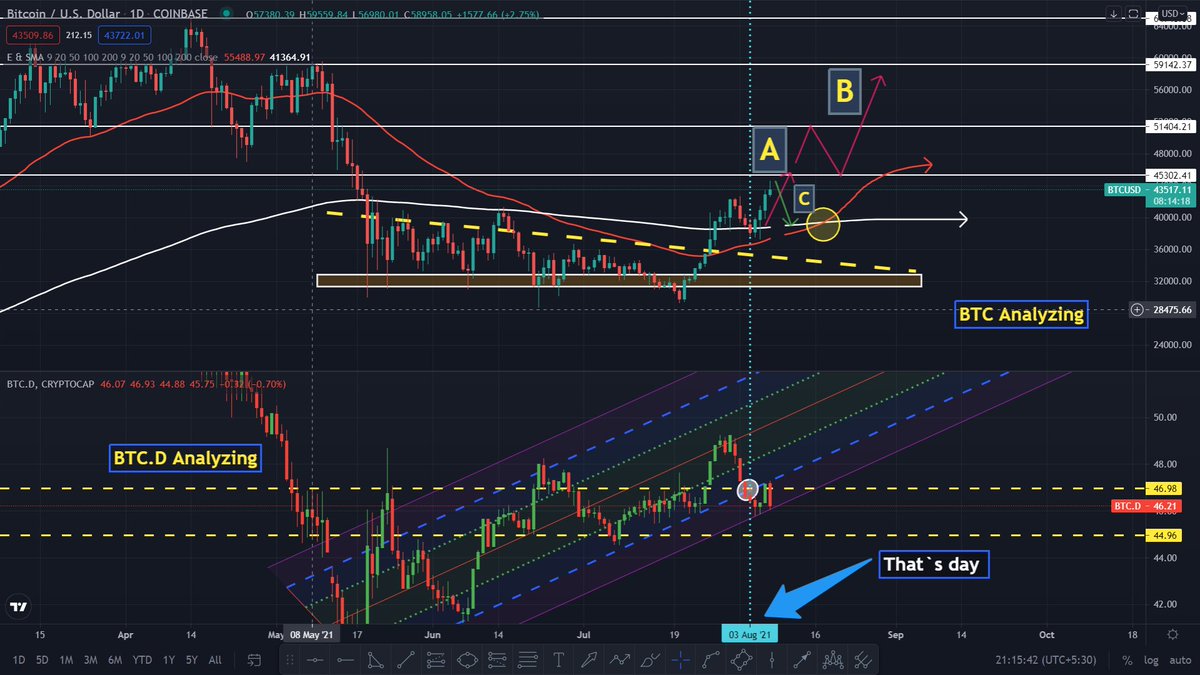The width and height of the screenshot is (1200, 675).
Task: Select the 1Y time range
Action: (x=171, y=660)
